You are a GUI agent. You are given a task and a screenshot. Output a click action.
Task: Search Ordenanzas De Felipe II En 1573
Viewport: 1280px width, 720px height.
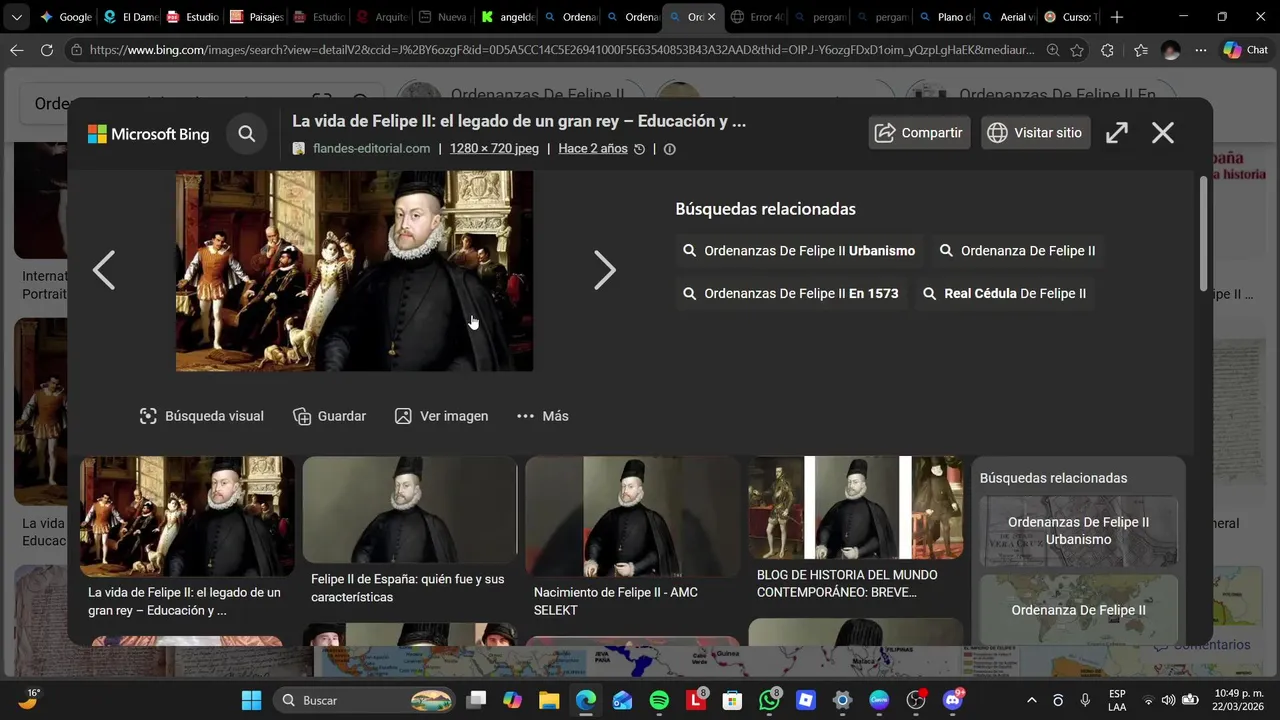coord(791,294)
